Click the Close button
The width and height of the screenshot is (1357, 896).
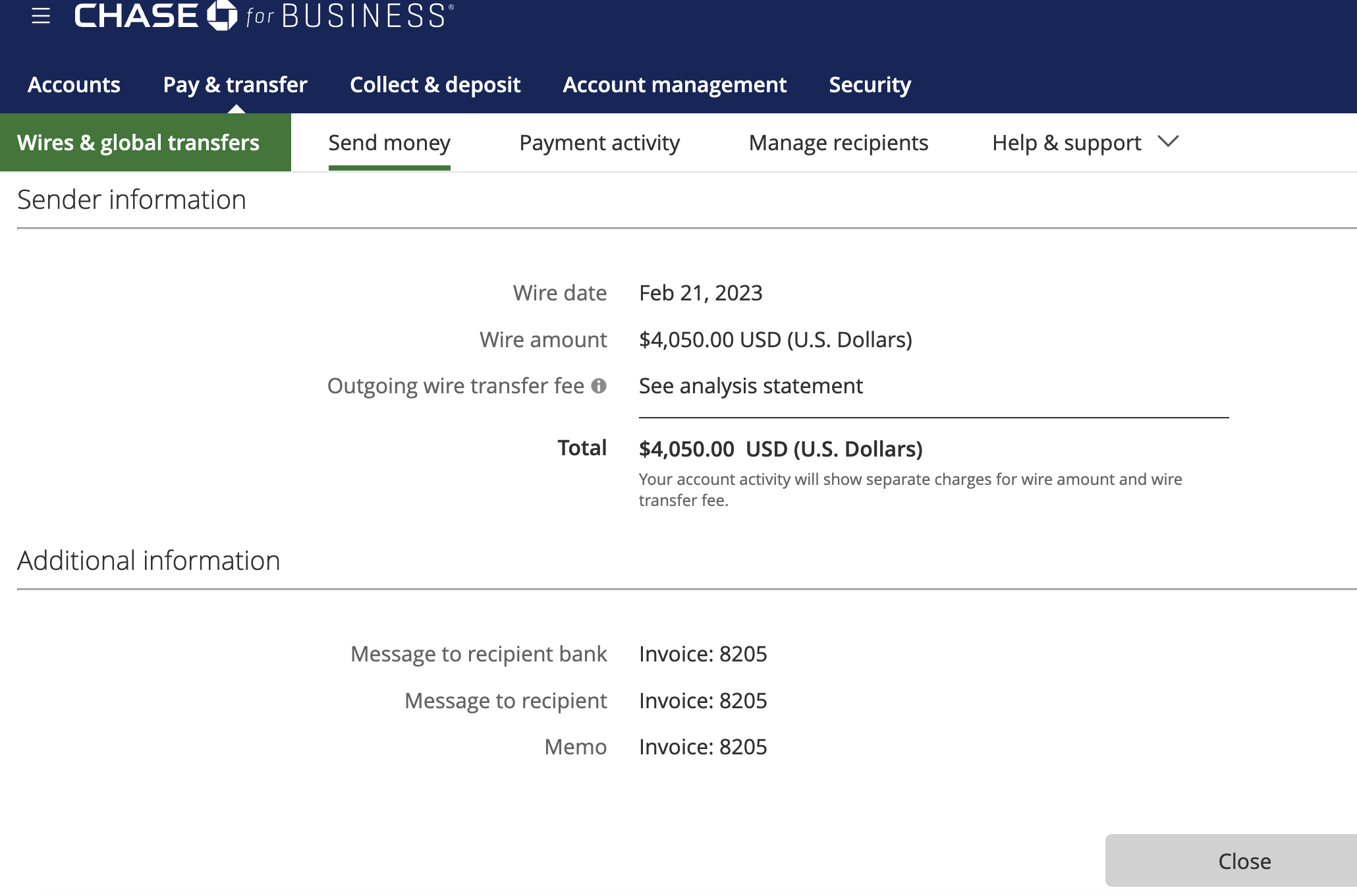(x=1231, y=860)
